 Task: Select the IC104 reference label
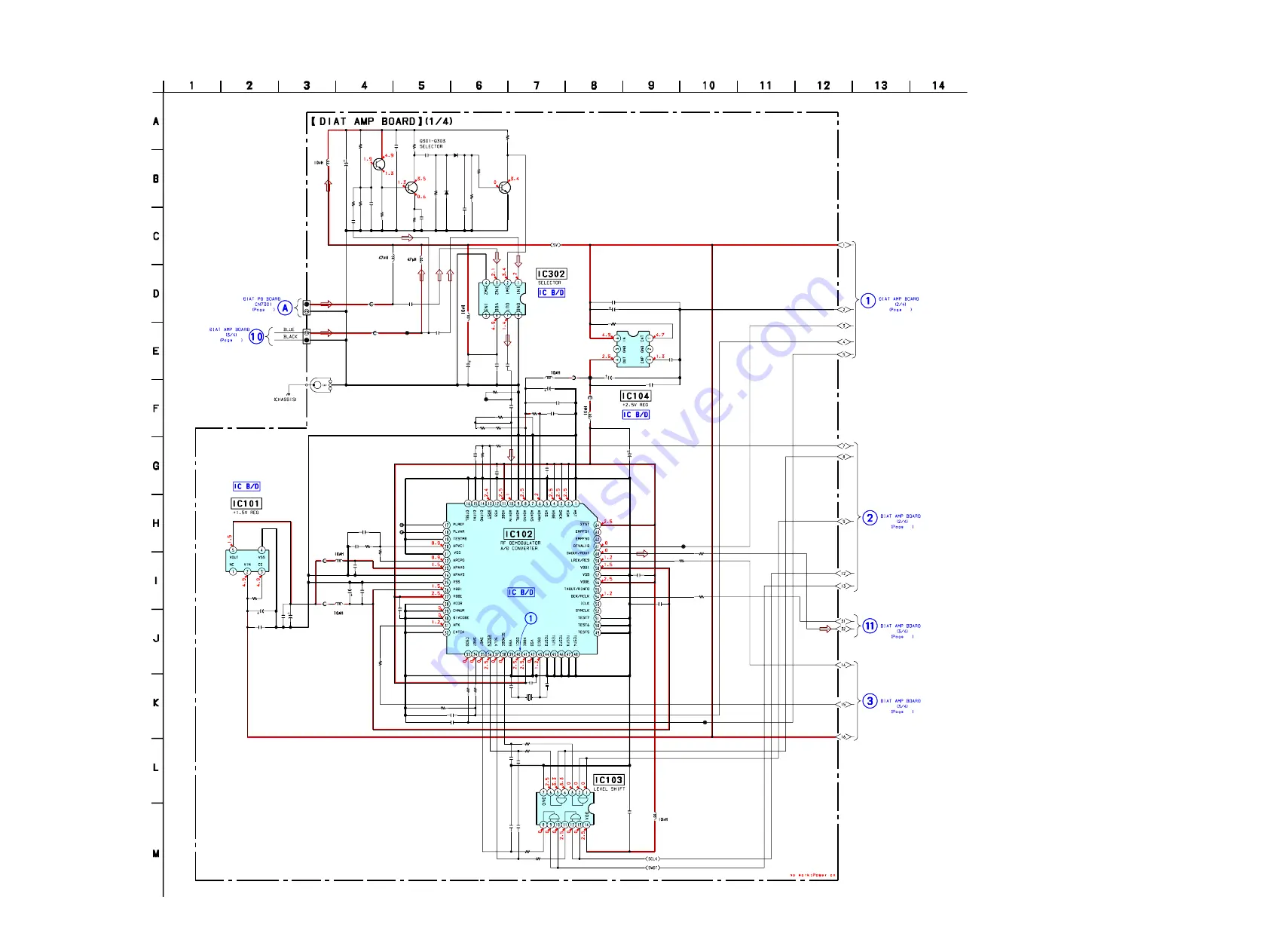pos(635,396)
